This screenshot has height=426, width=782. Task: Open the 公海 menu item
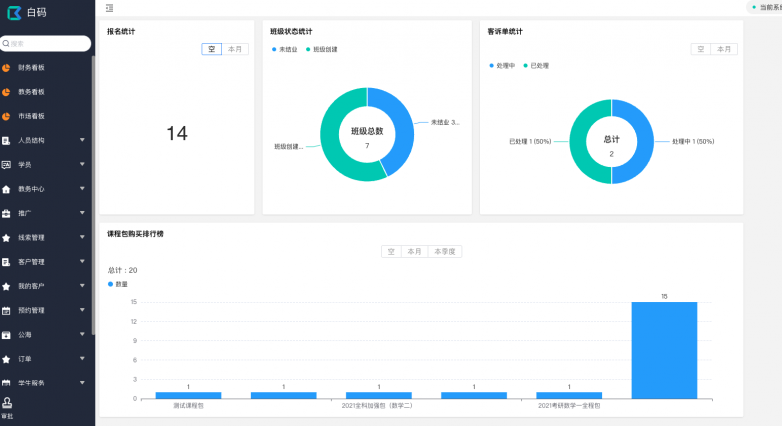coord(25,335)
